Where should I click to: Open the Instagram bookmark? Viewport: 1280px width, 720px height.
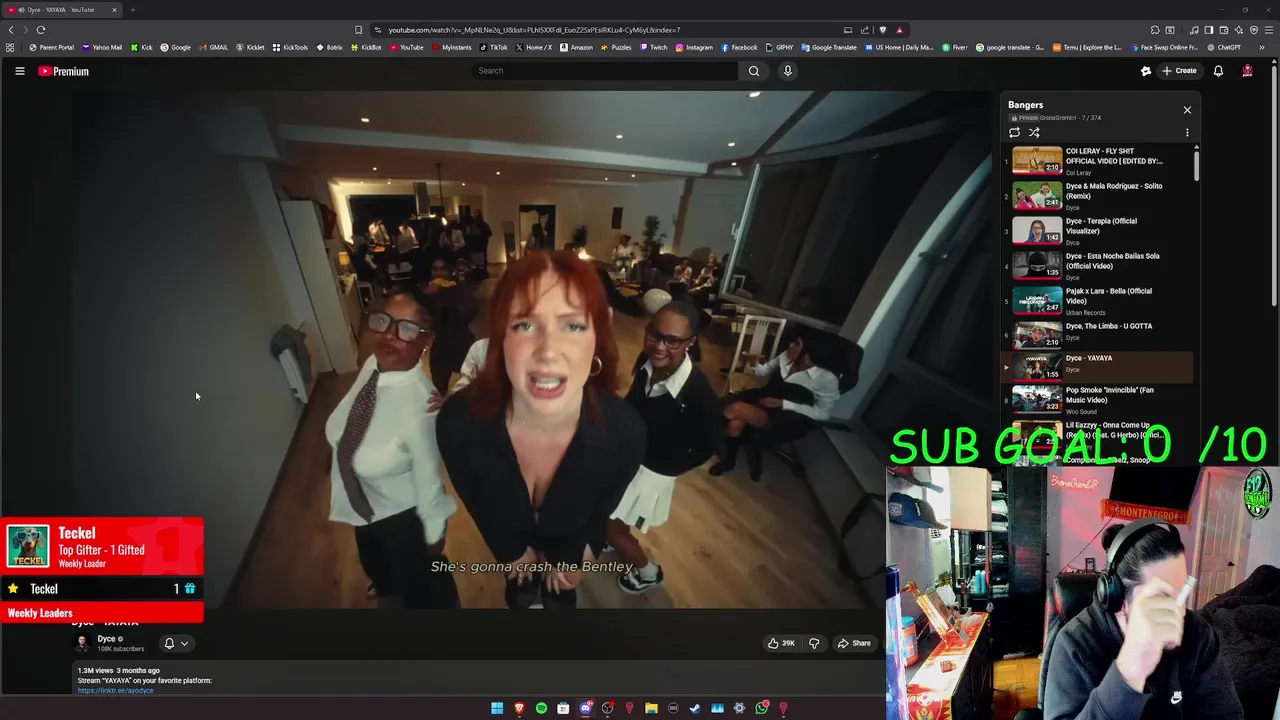[694, 47]
